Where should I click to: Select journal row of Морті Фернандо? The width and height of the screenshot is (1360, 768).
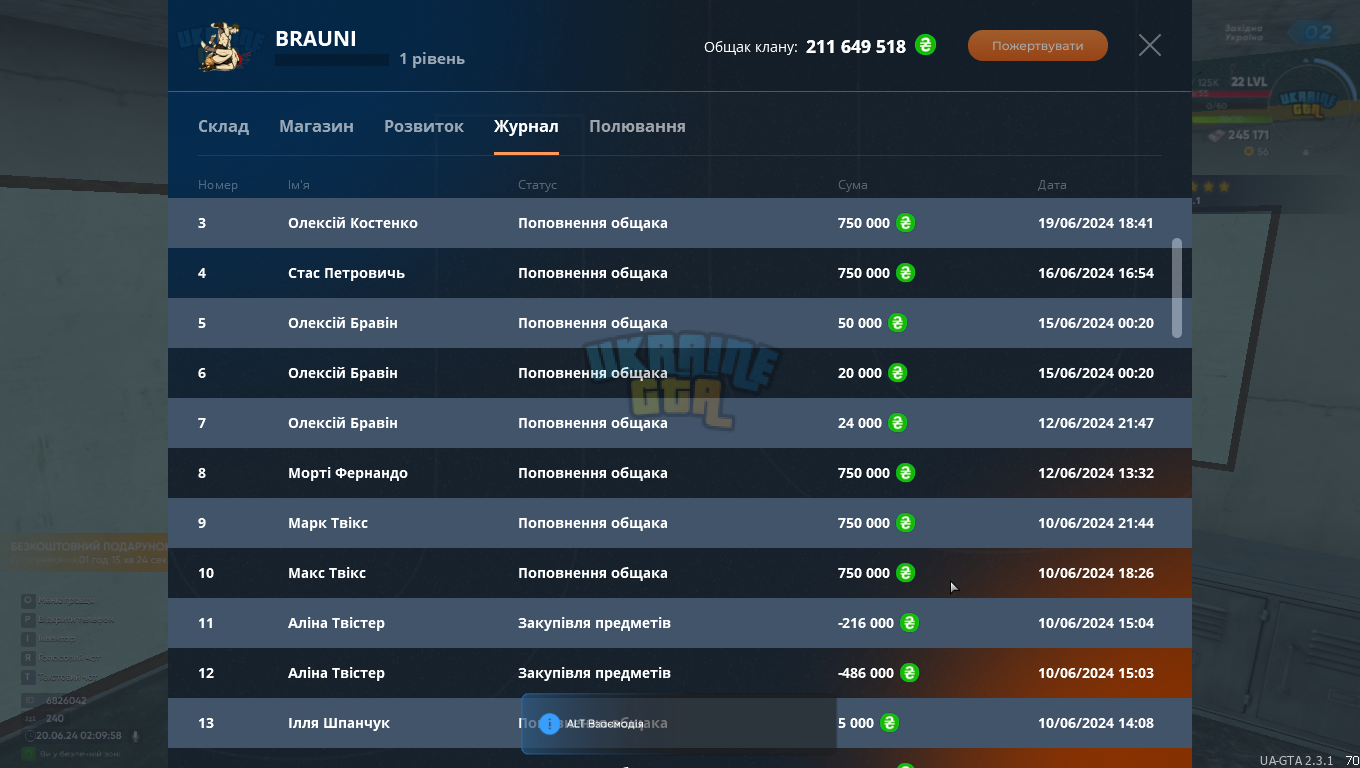pyautogui.click(x=680, y=473)
